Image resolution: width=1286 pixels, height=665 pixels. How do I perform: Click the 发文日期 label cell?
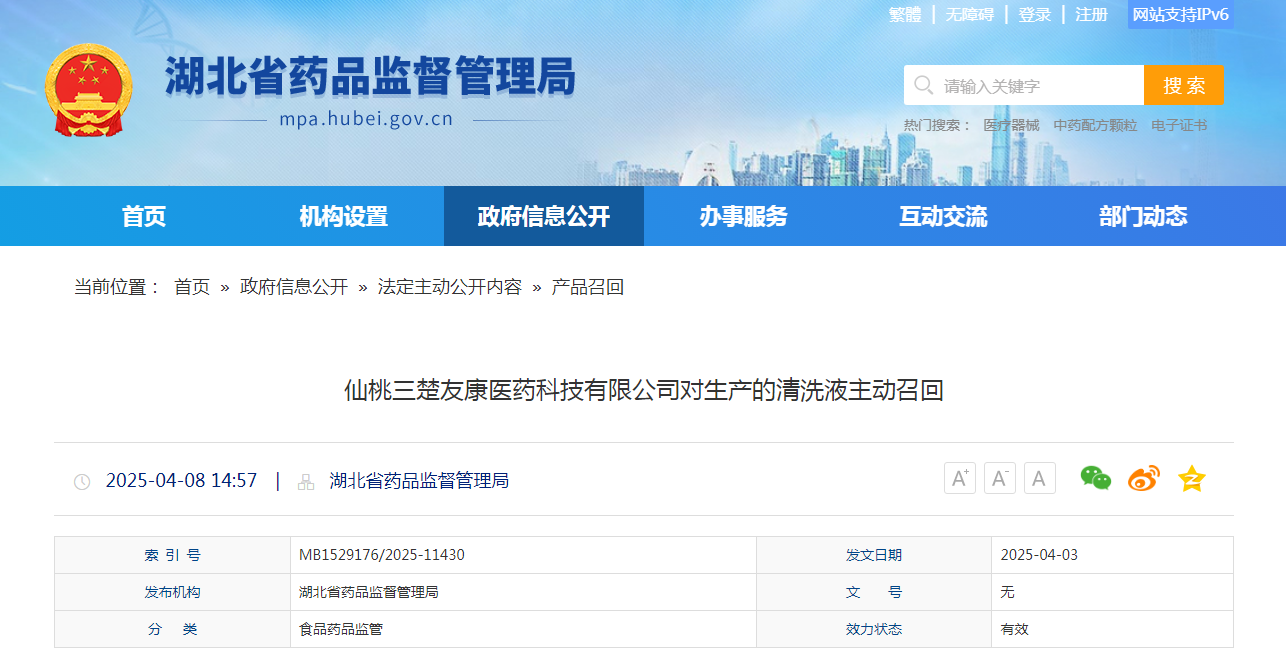click(x=874, y=555)
